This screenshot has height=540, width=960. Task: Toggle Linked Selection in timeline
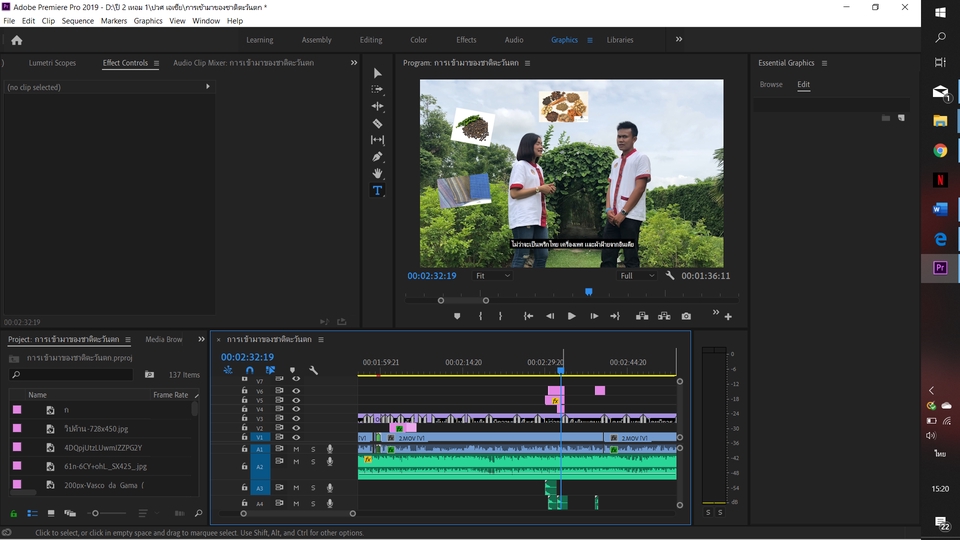point(270,370)
